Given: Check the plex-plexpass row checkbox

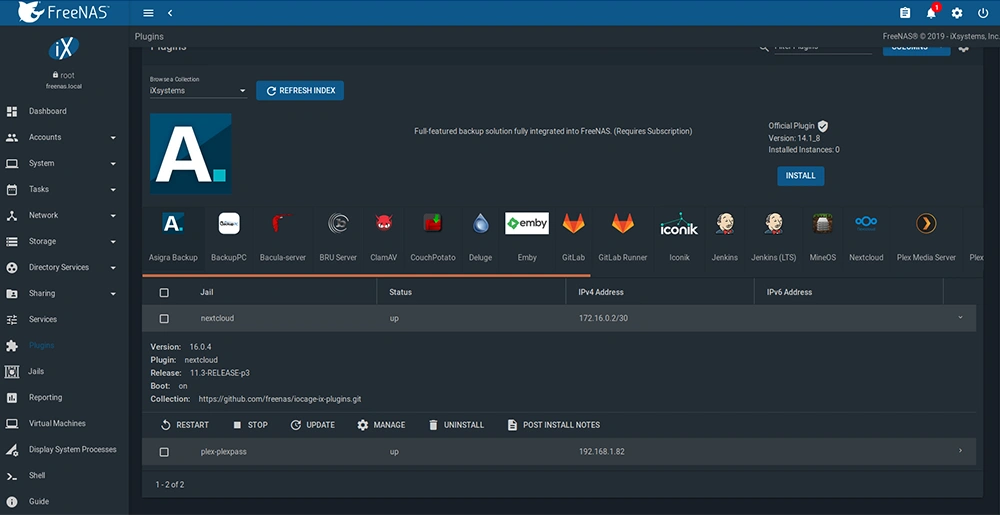Looking at the screenshot, I should pos(164,452).
